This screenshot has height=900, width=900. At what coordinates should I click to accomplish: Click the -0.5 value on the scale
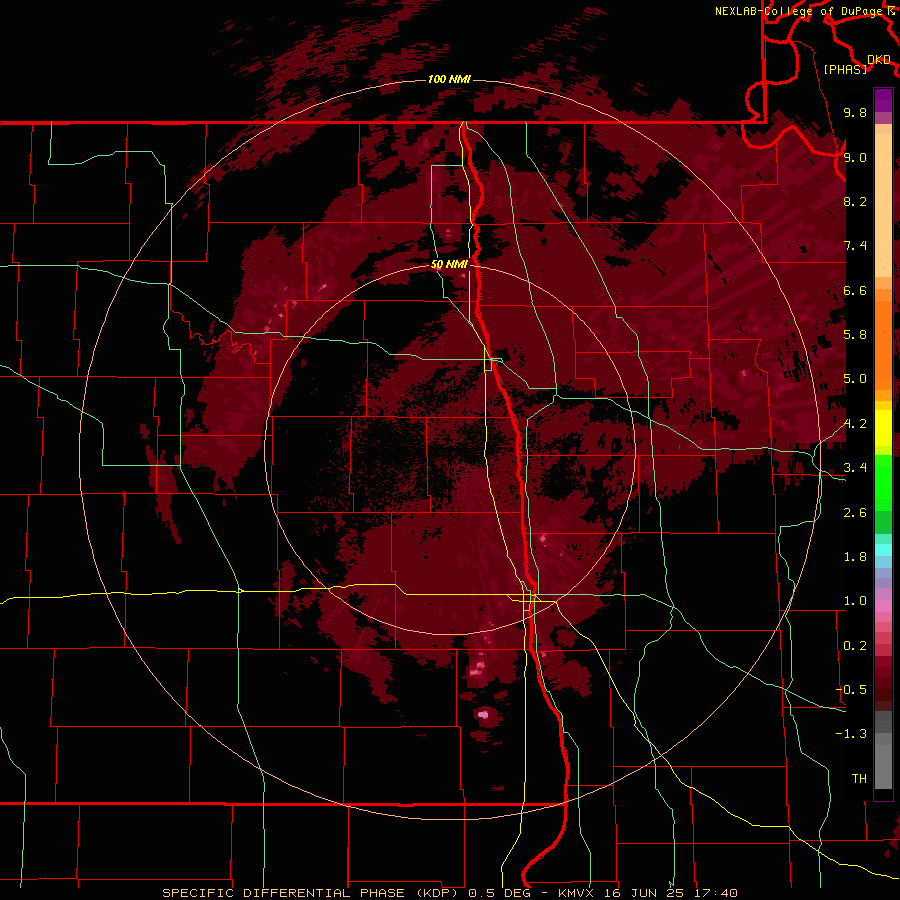tap(851, 689)
